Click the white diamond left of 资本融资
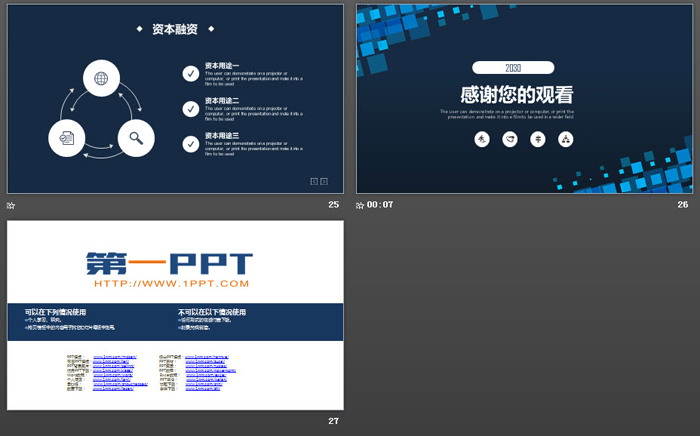The width and height of the screenshot is (700, 436). tap(140, 29)
